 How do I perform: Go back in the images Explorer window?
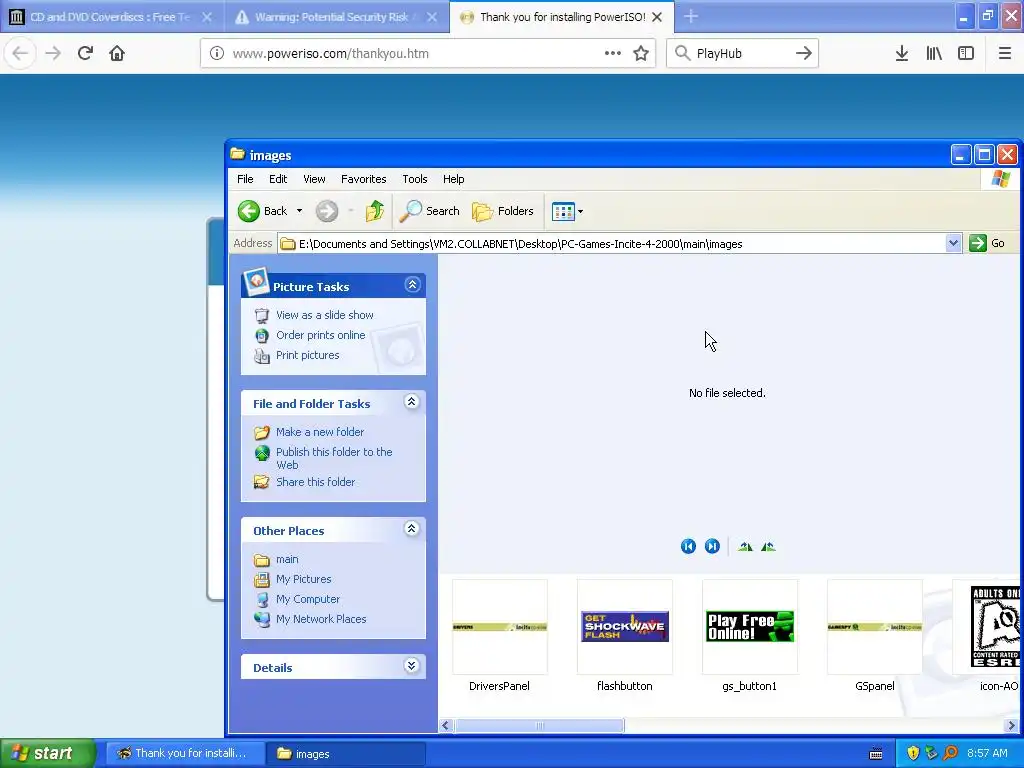pyautogui.click(x=263, y=211)
